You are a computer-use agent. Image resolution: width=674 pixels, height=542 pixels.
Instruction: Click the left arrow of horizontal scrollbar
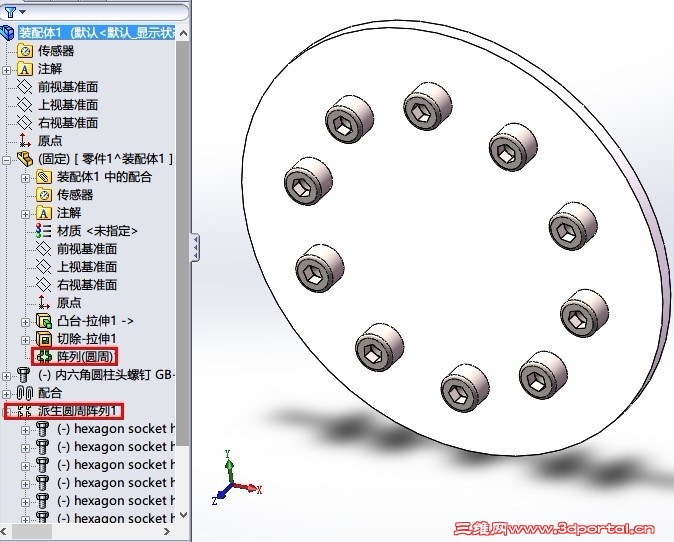pos(4,532)
